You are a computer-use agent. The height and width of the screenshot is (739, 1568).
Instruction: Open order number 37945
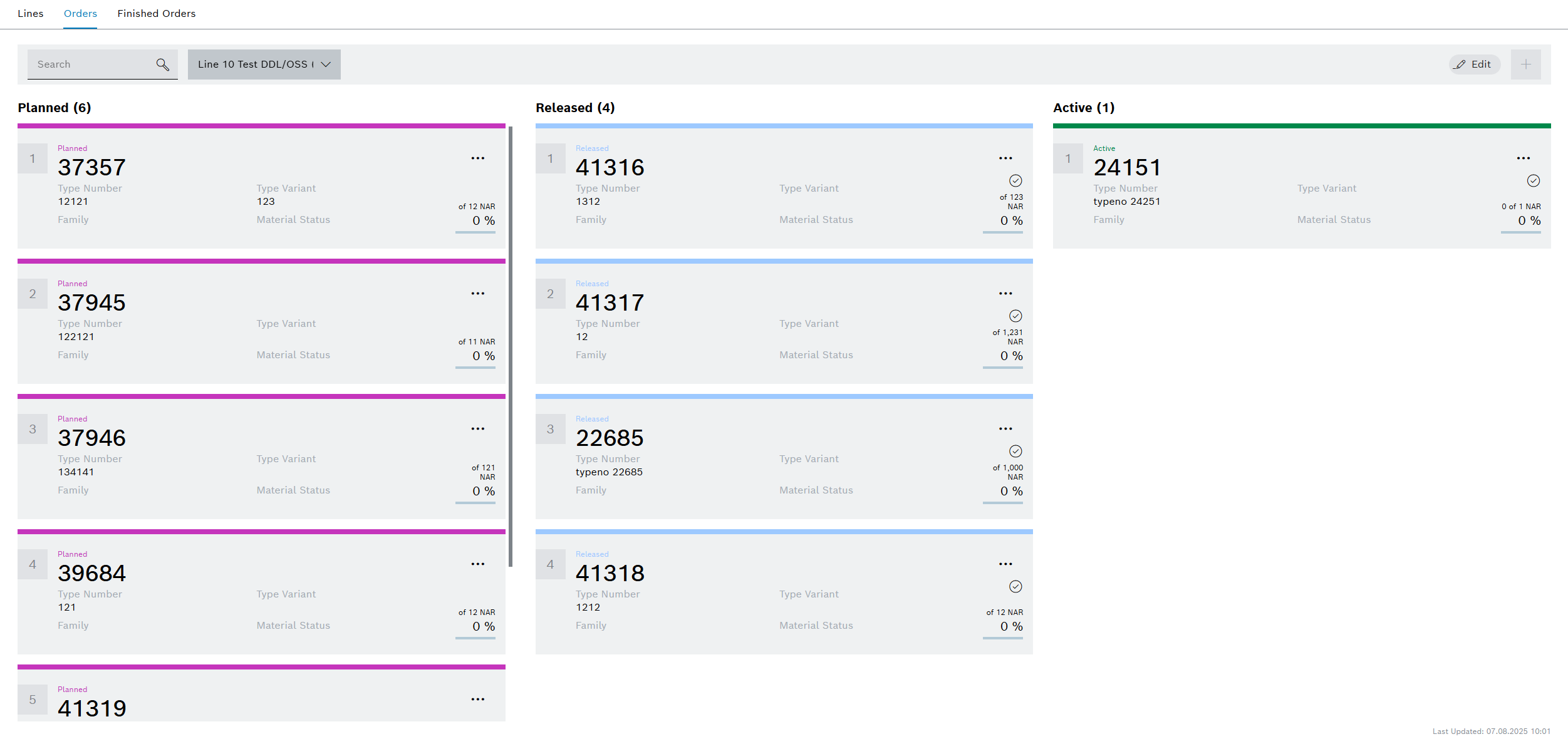pyautogui.click(x=91, y=303)
